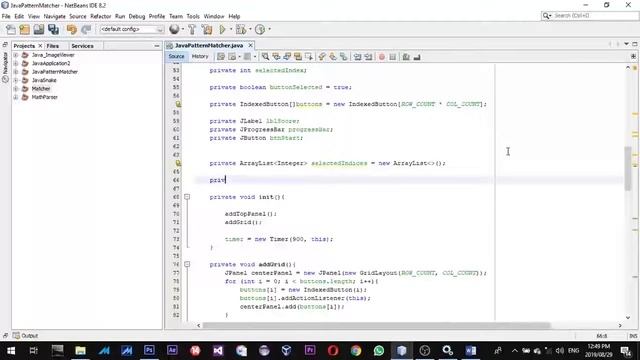This screenshot has width=640, height=360.
Task: Expand the JavaPatternMatcher project node
Action: point(16,72)
